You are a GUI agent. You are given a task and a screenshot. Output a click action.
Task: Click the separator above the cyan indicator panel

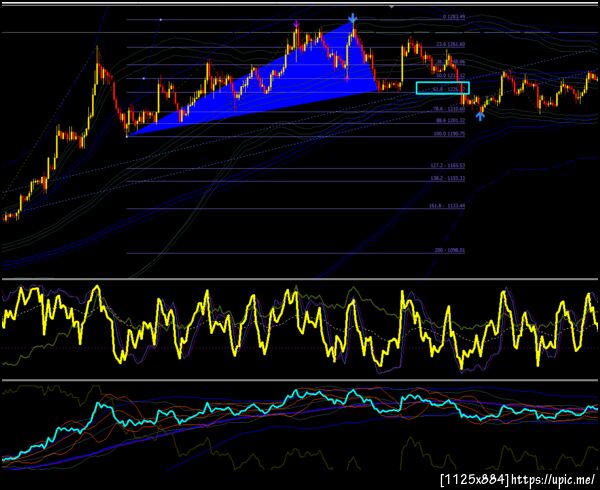point(300,380)
